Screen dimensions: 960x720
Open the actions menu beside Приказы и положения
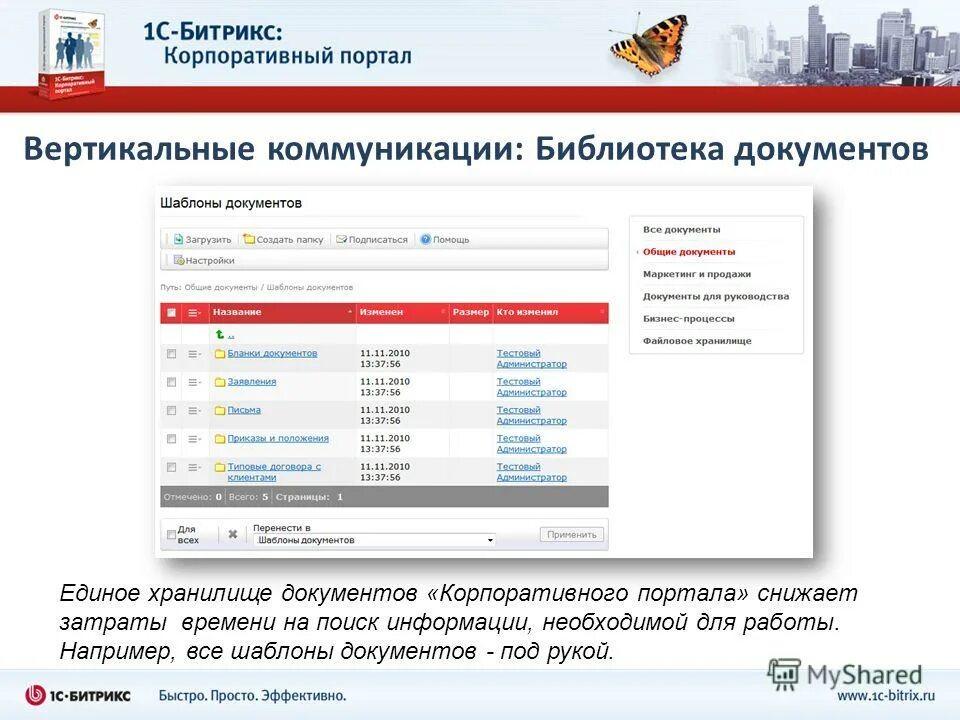point(193,438)
